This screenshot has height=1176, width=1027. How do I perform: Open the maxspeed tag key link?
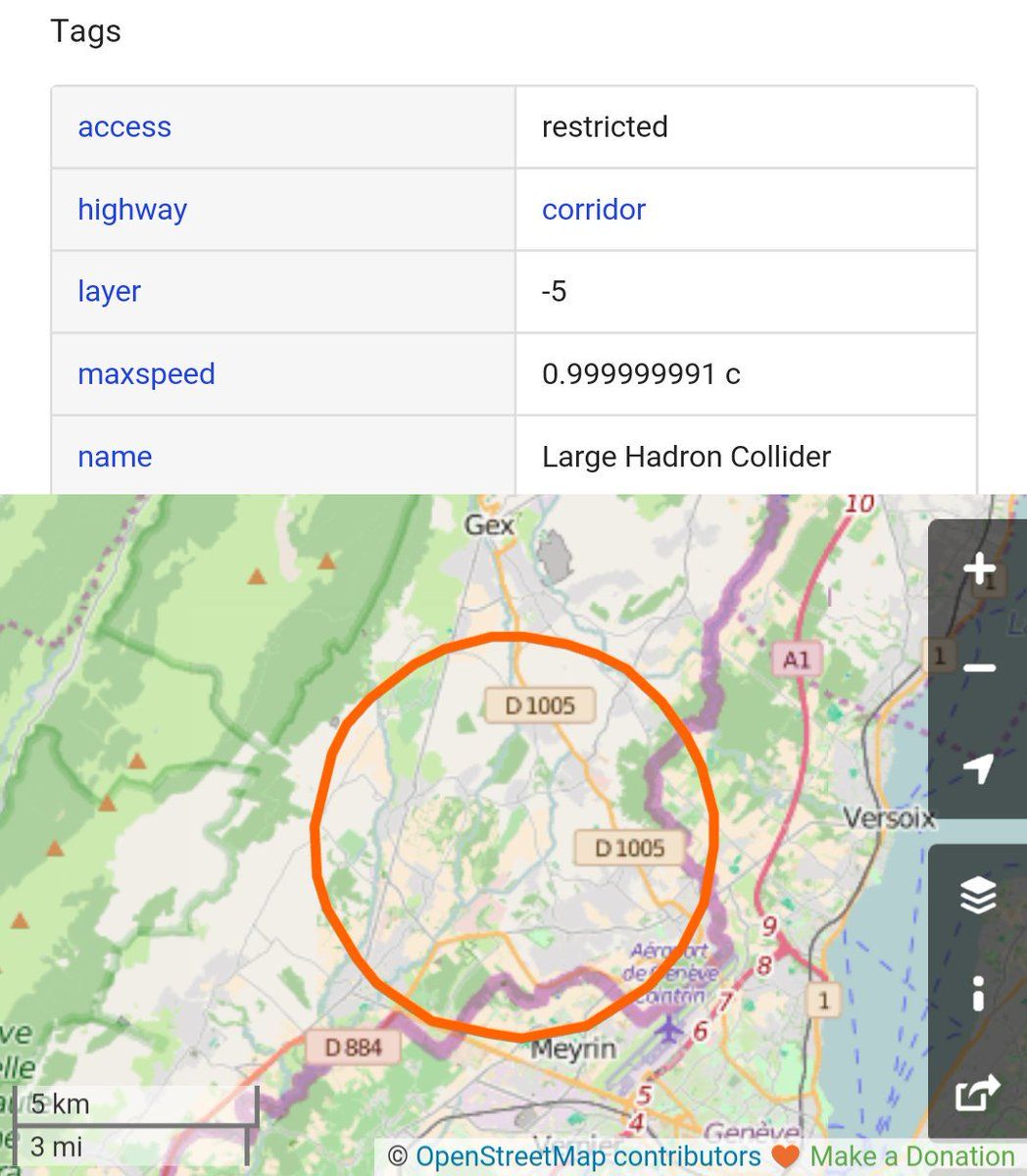(x=146, y=374)
